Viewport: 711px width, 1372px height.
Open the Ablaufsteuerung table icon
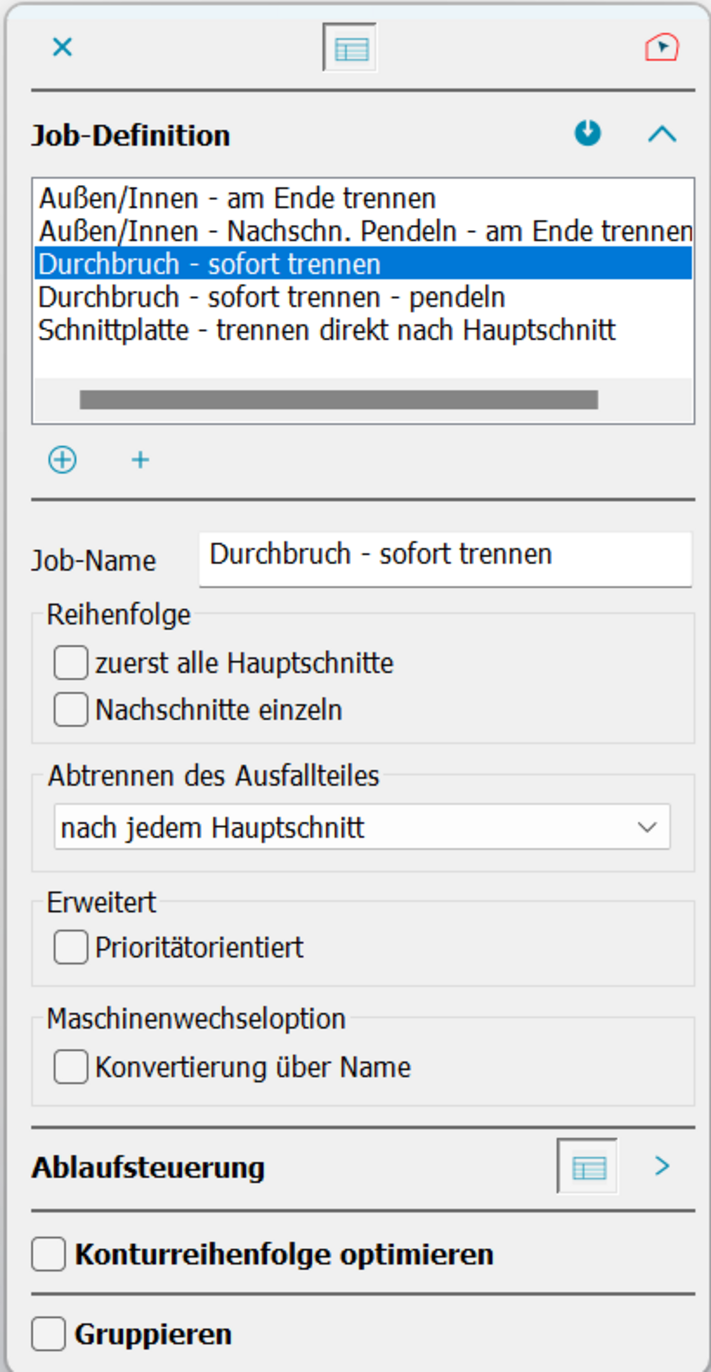[587, 1166]
